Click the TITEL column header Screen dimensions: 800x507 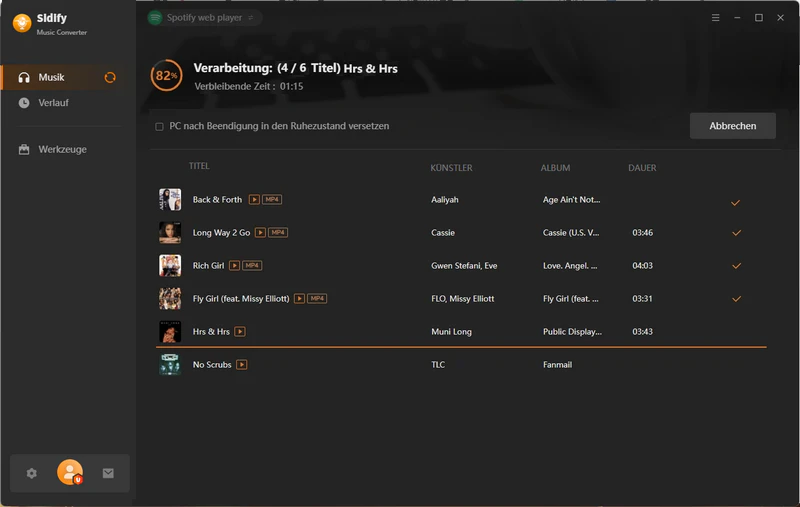pos(199,166)
